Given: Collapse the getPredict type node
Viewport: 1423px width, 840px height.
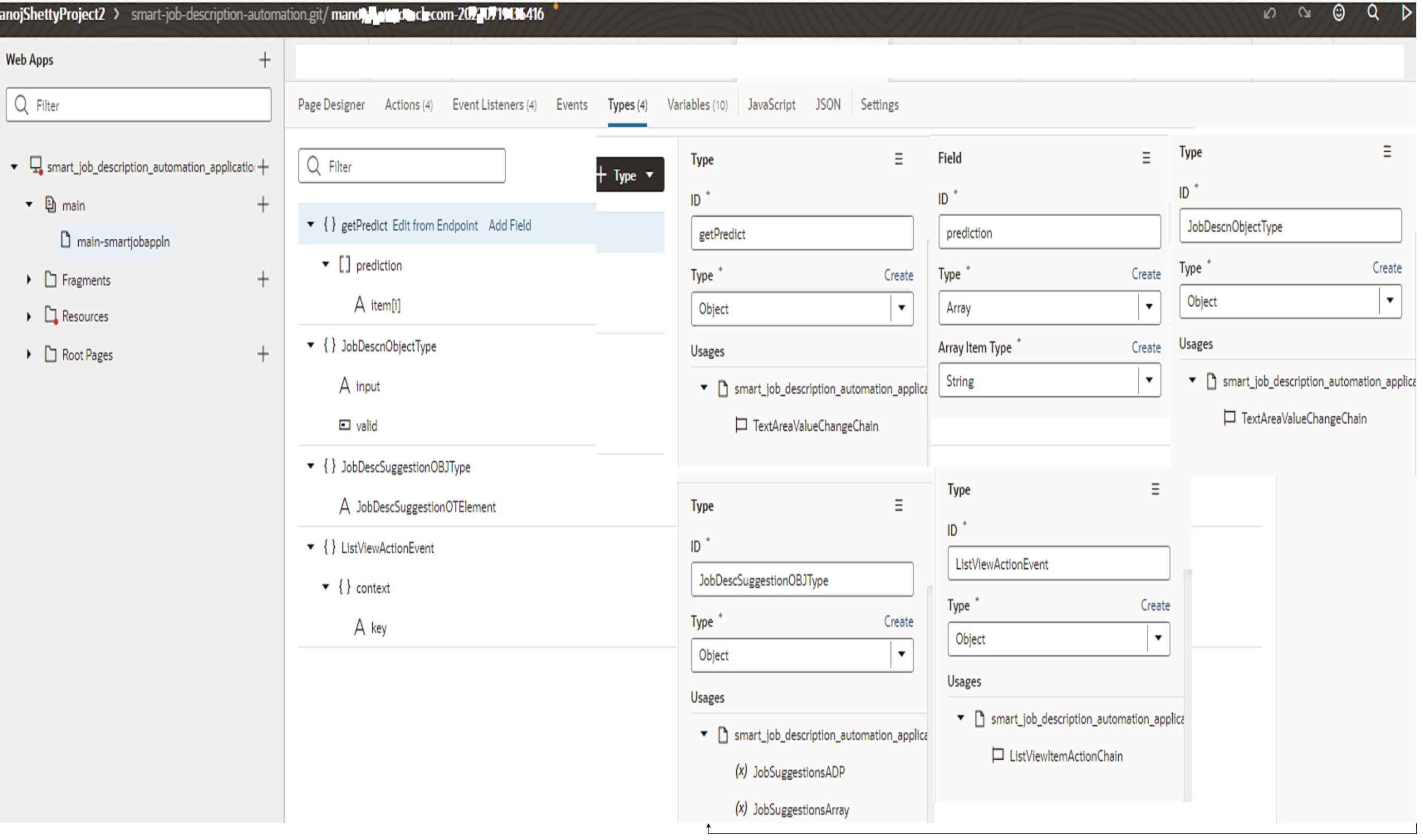Looking at the screenshot, I should (x=311, y=225).
